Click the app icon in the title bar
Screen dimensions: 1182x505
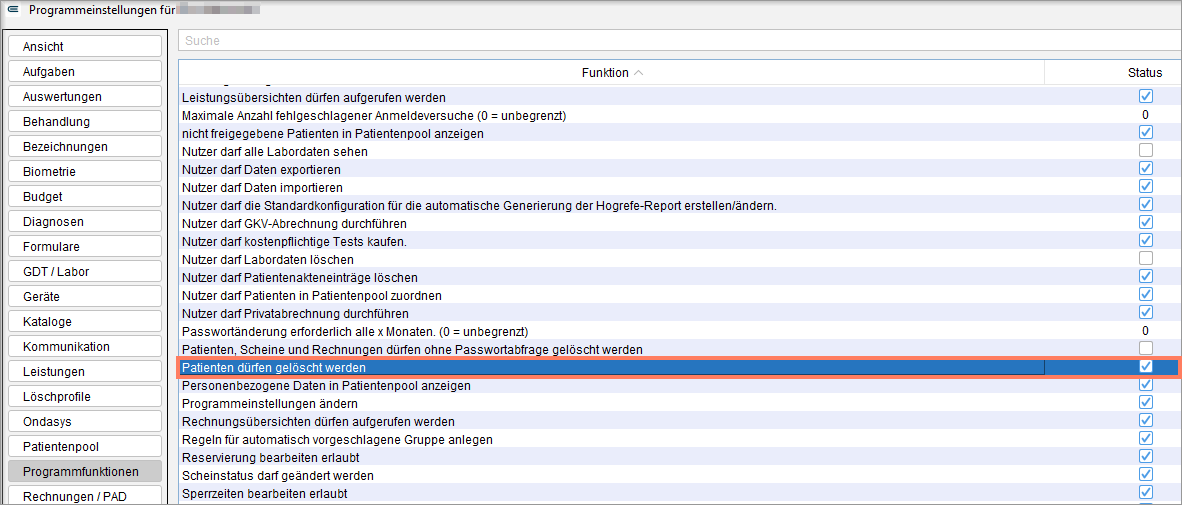pos(13,11)
